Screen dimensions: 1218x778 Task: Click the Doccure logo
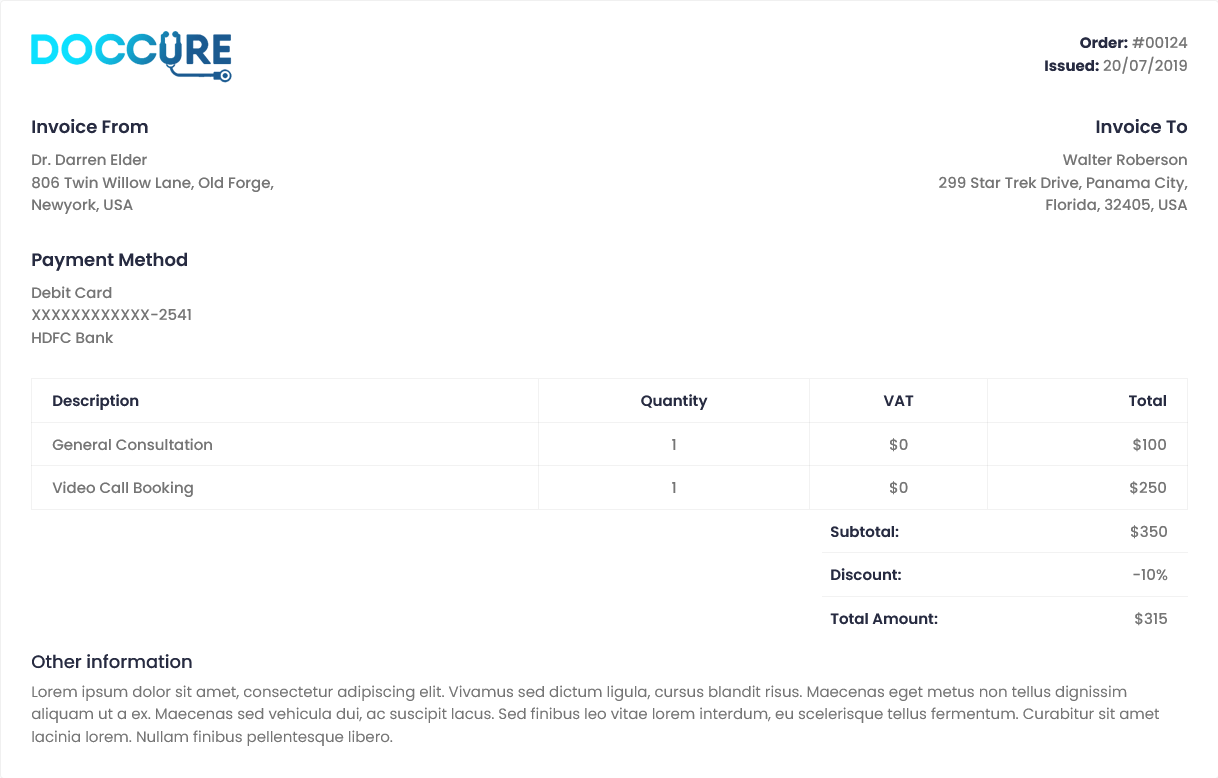(131, 57)
